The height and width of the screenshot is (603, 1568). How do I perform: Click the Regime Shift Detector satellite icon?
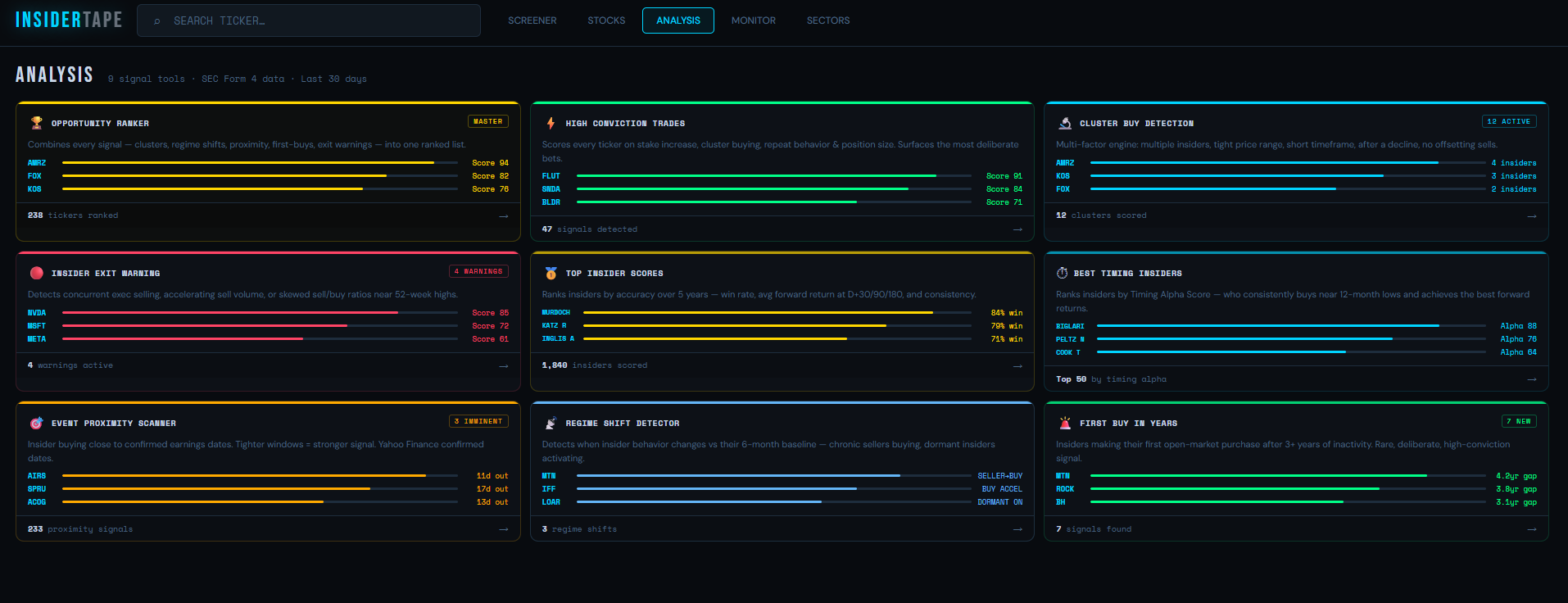(x=551, y=423)
